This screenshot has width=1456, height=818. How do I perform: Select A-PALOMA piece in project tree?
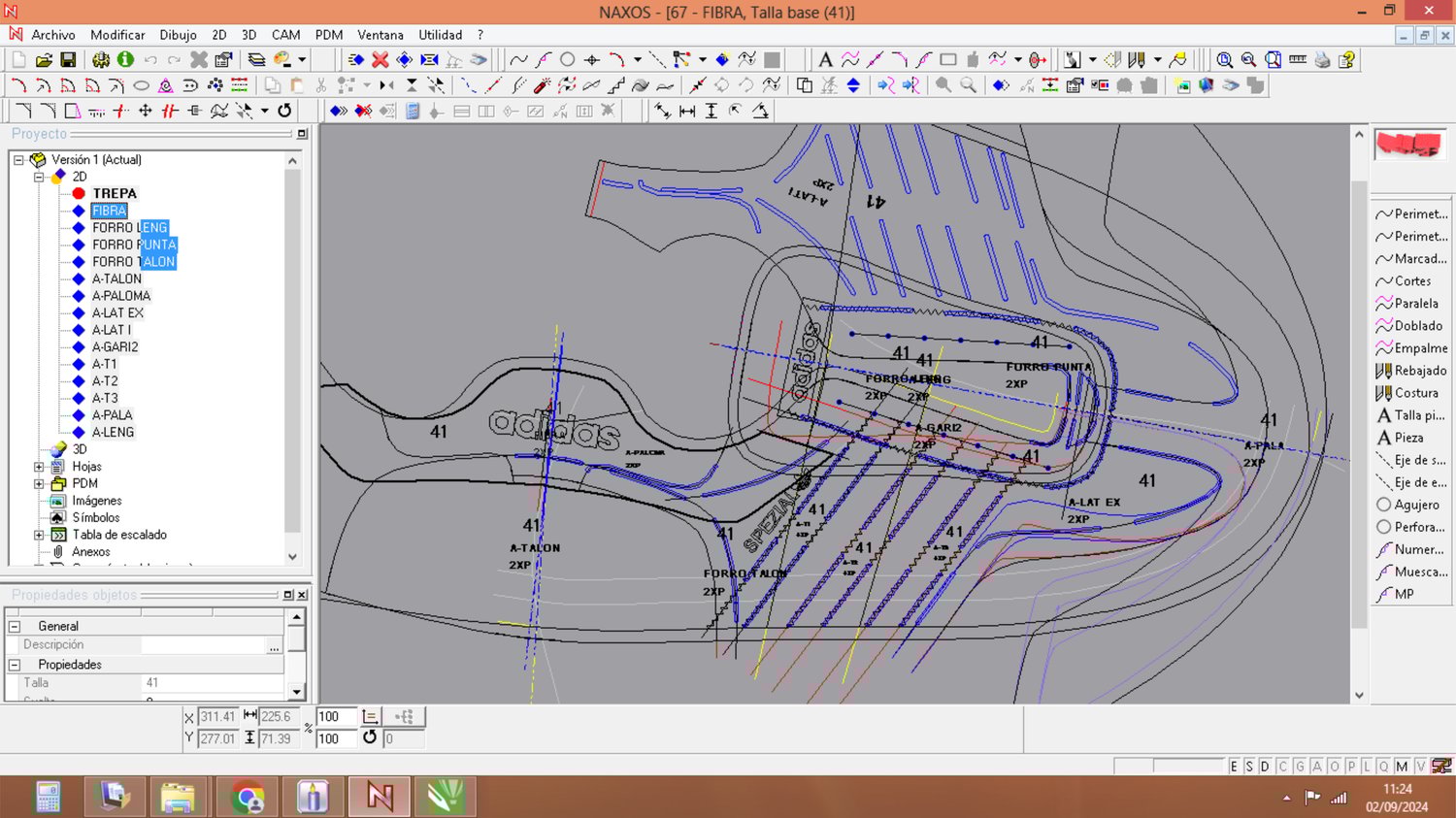[x=121, y=296]
